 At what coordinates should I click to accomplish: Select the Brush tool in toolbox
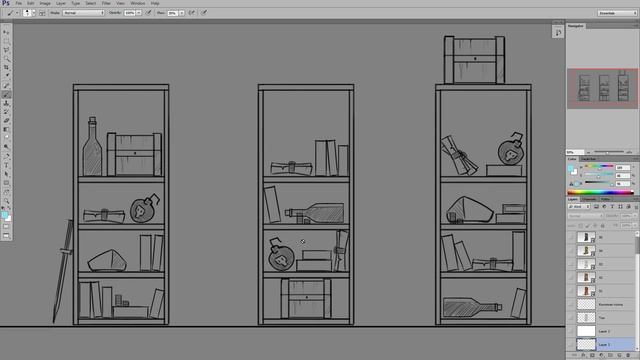pos(6,95)
